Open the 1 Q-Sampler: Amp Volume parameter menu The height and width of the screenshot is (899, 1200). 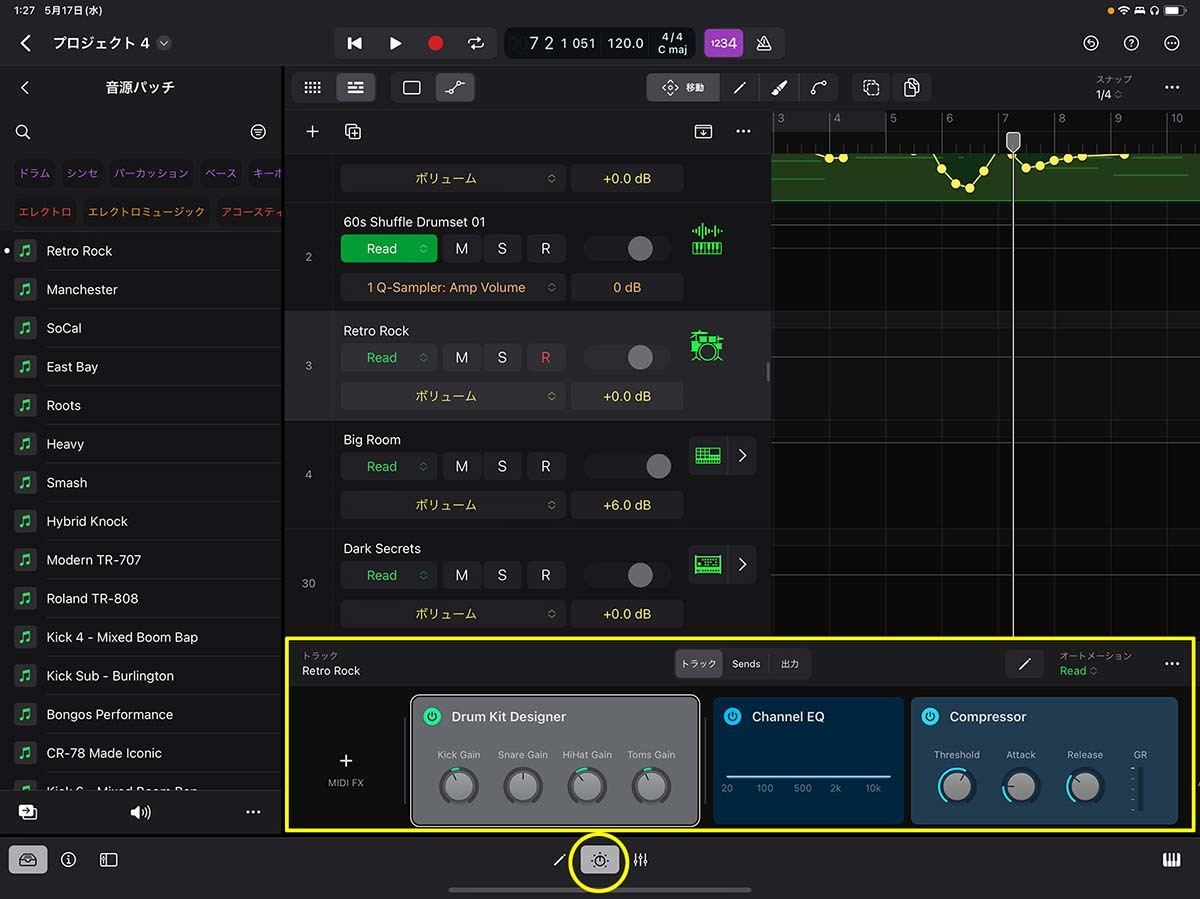(x=453, y=288)
